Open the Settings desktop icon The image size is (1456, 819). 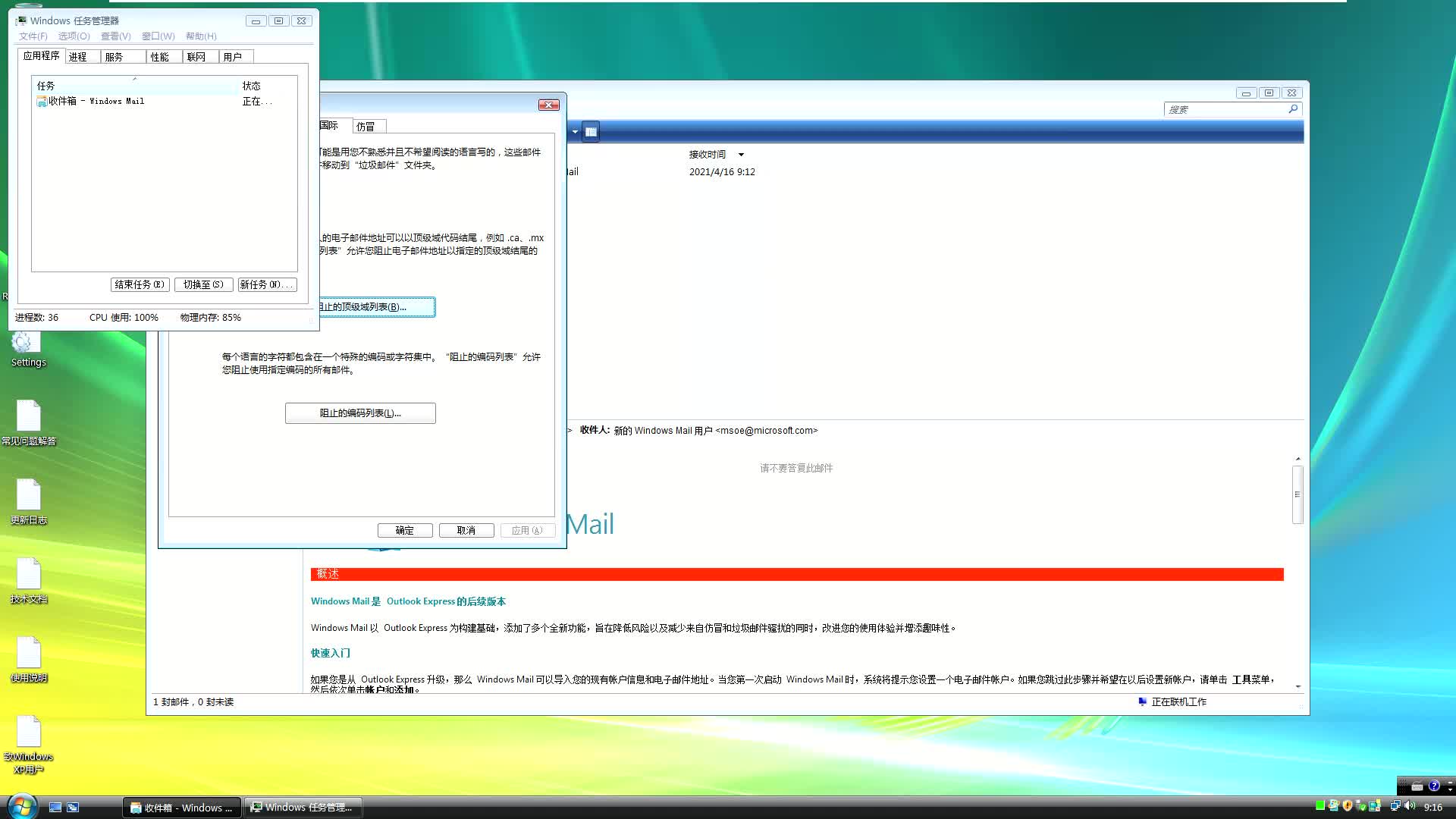coord(28,350)
